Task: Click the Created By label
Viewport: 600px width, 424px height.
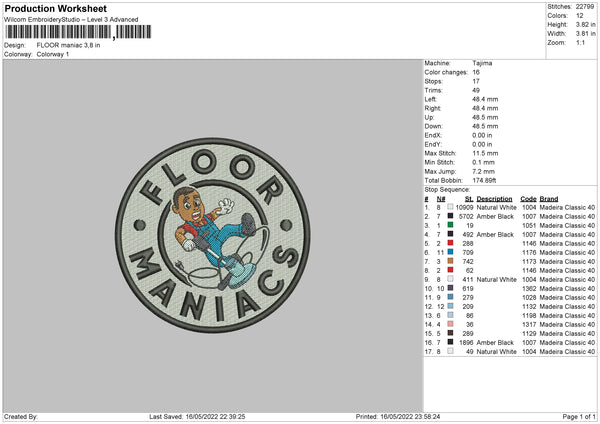Action: tap(21, 417)
